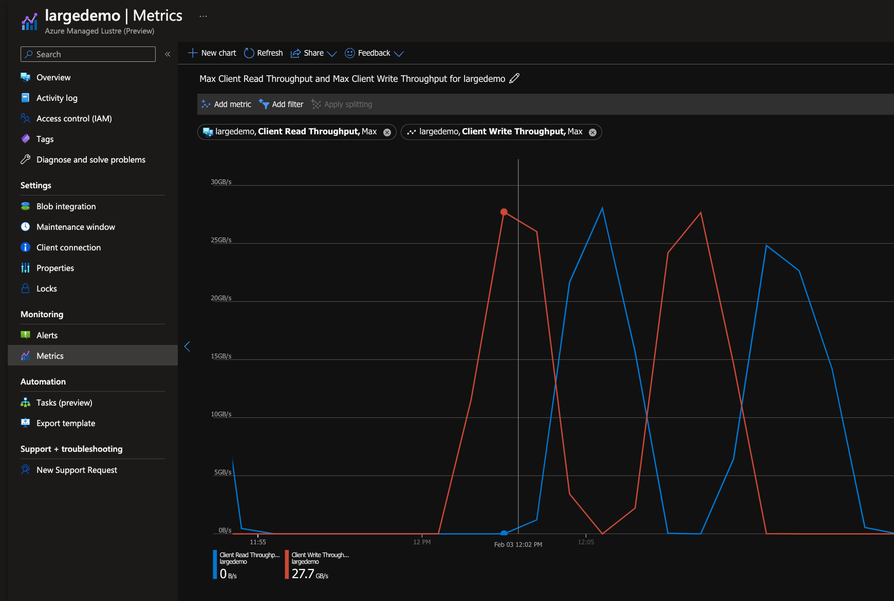
Task: Open Access control (IAM)
Action: pos(74,119)
